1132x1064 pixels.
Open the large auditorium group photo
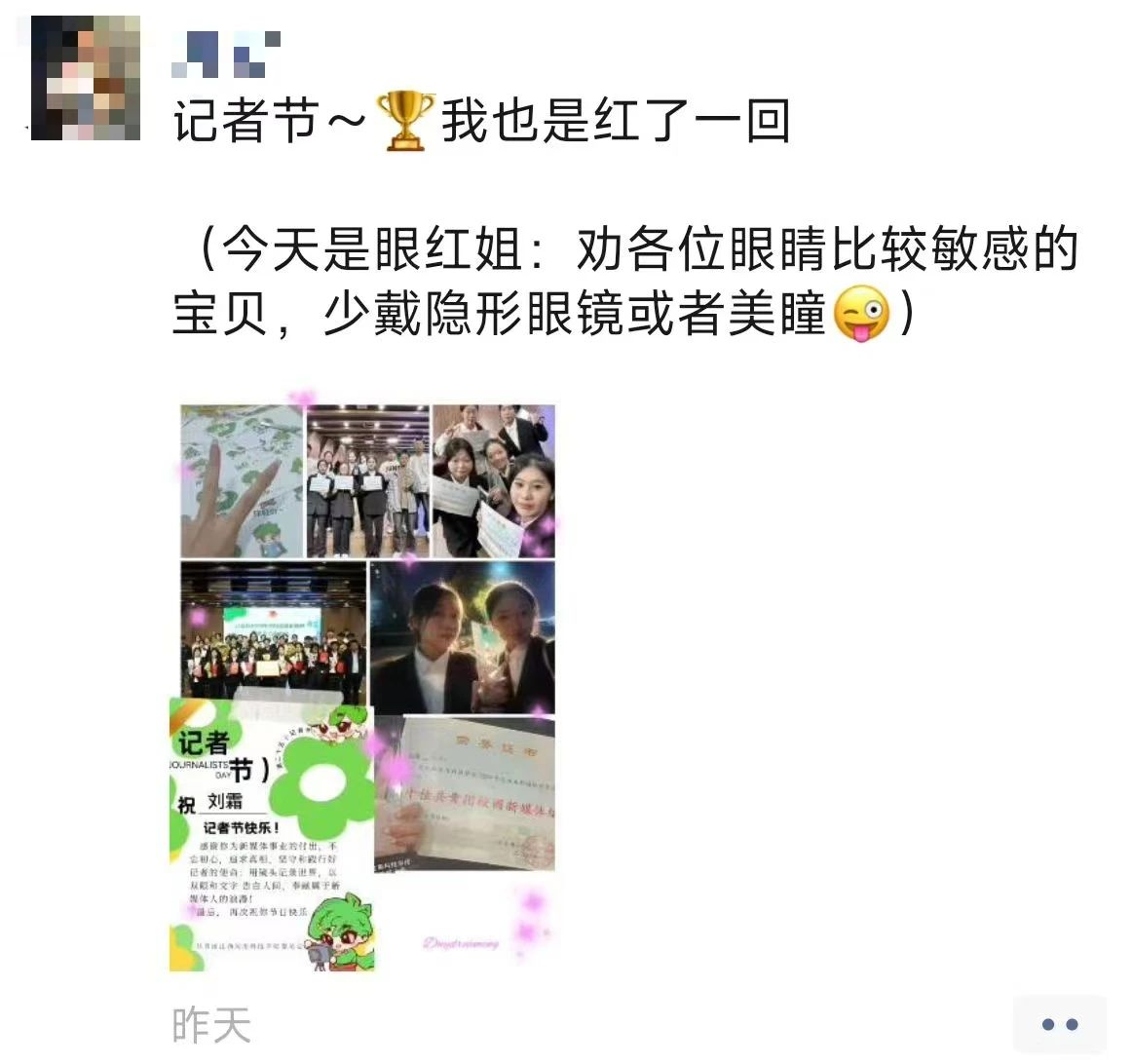click(x=274, y=629)
